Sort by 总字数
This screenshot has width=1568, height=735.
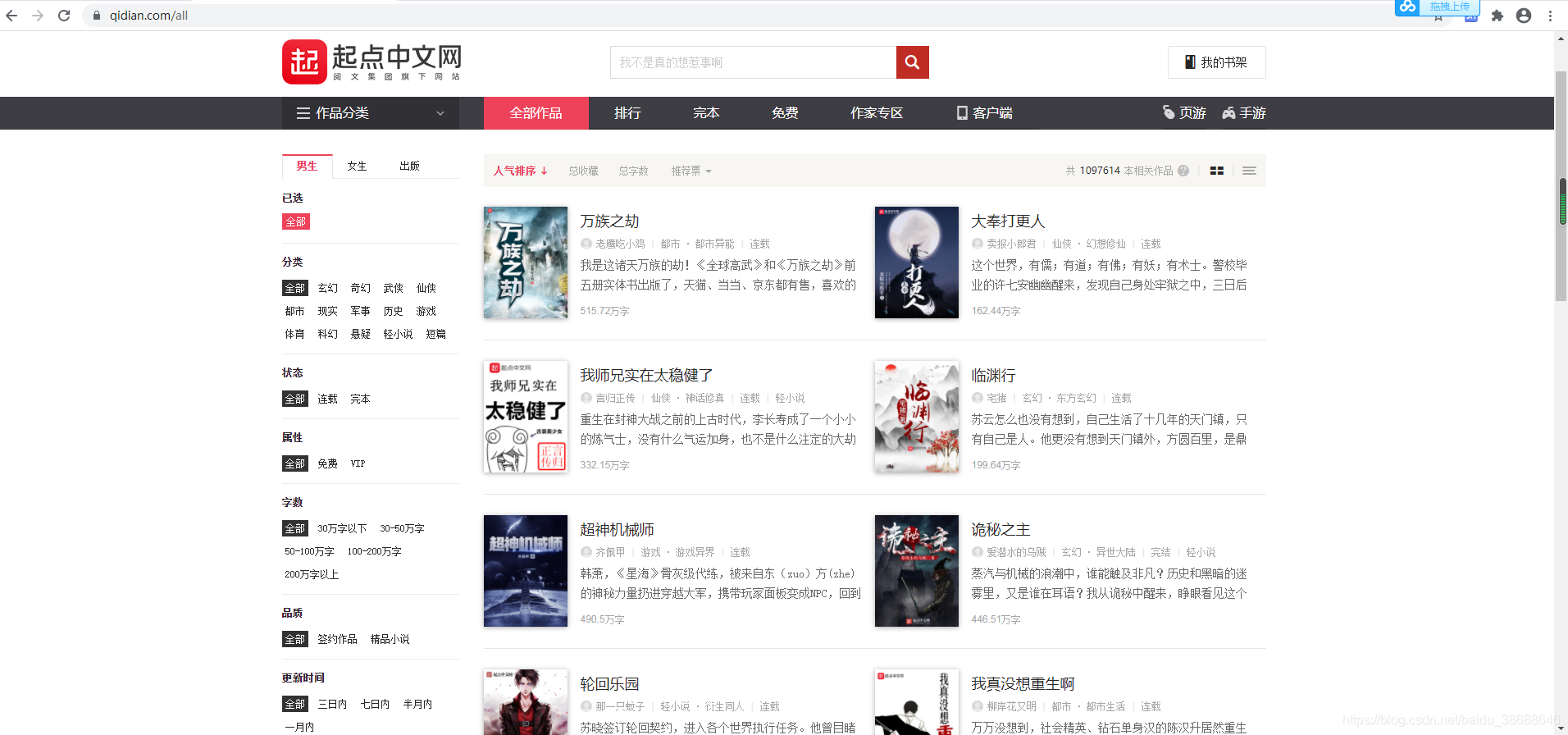pos(633,171)
